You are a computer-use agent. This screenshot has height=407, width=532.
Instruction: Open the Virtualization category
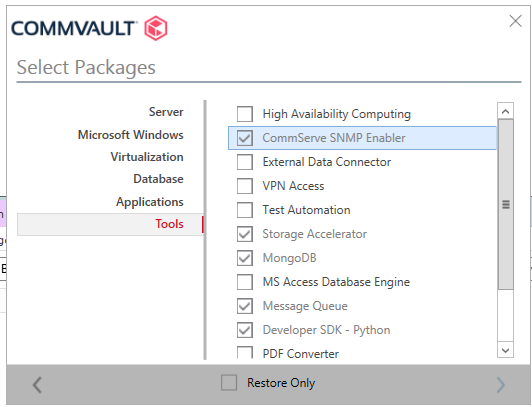pyautogui.click(x=147, y=157)
